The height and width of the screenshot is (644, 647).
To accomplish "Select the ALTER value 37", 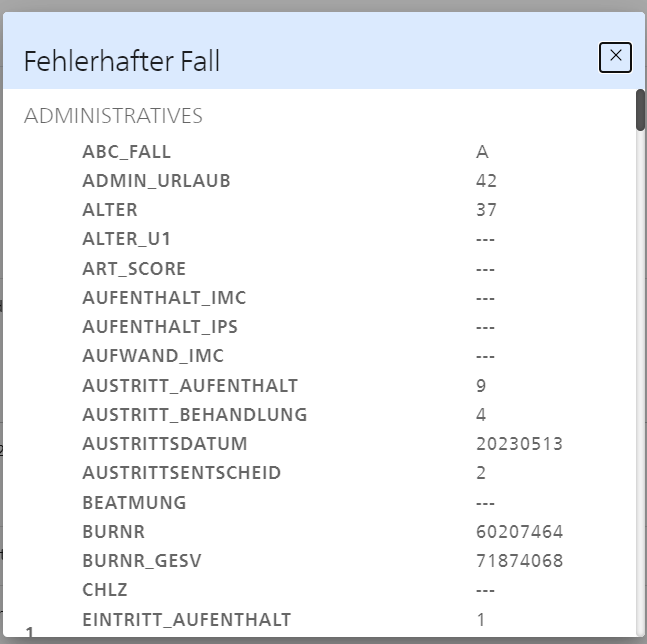I will 486,210.
